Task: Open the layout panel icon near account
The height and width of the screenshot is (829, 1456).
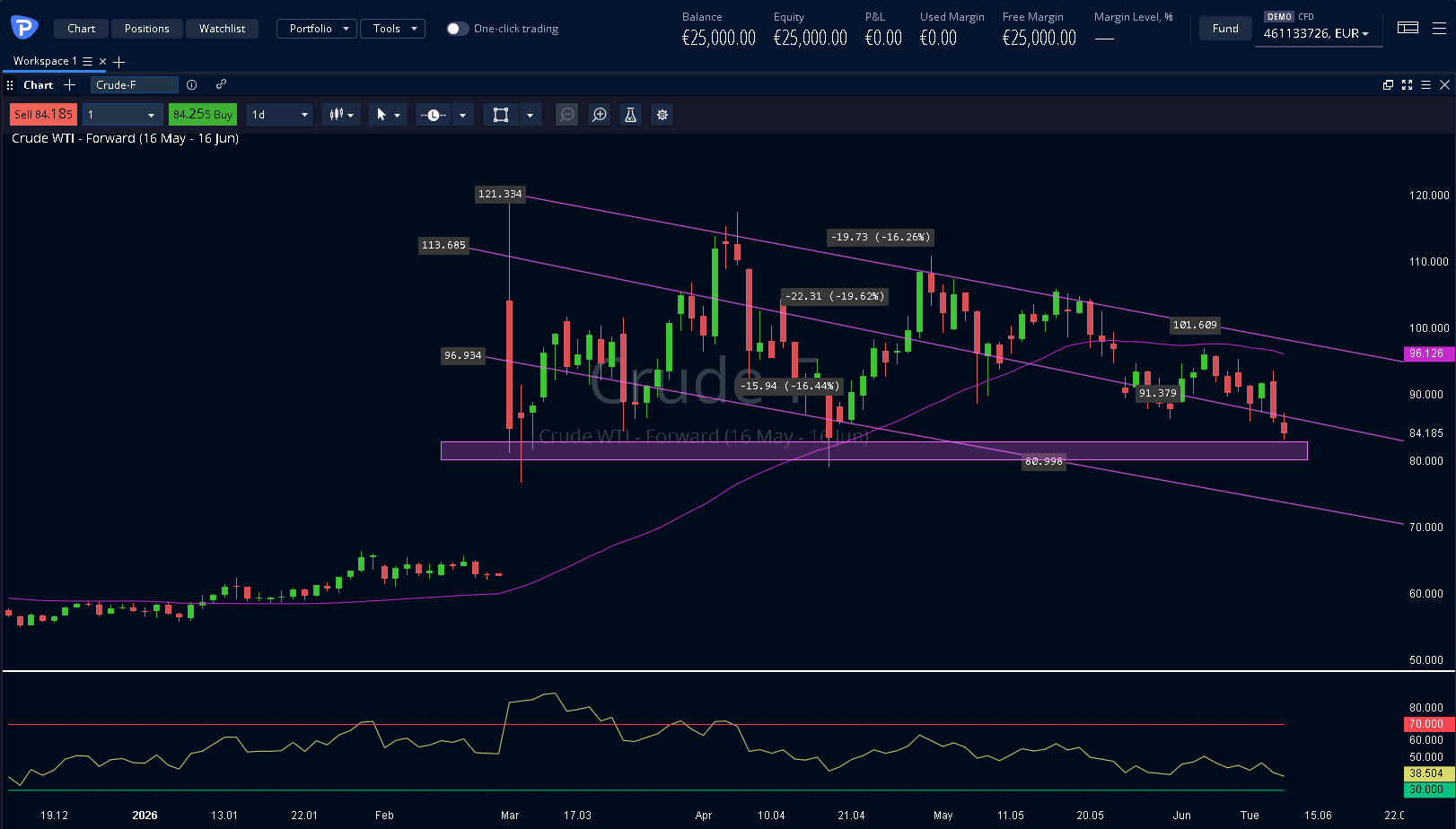Action: [1408, 28]
